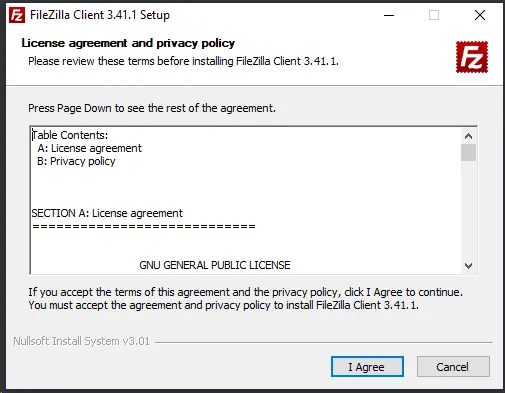505x393 pixels.
Task: Click the large FileZilla logo in the header
Action: pyautogui.click(x=472, y=57)
